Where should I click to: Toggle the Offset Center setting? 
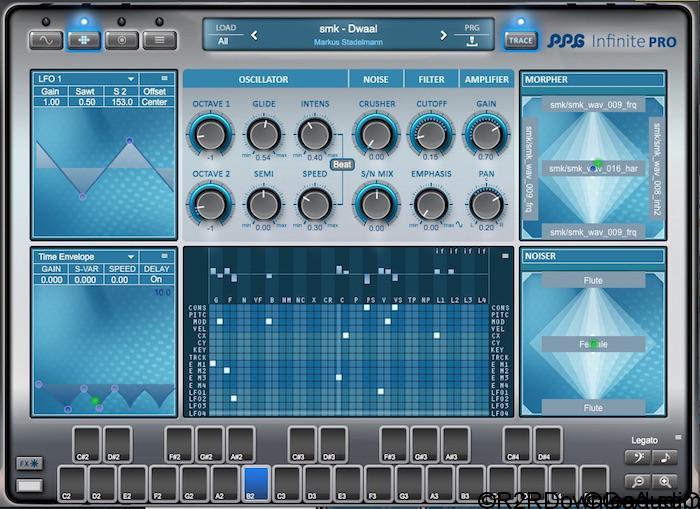click(154, 102)
